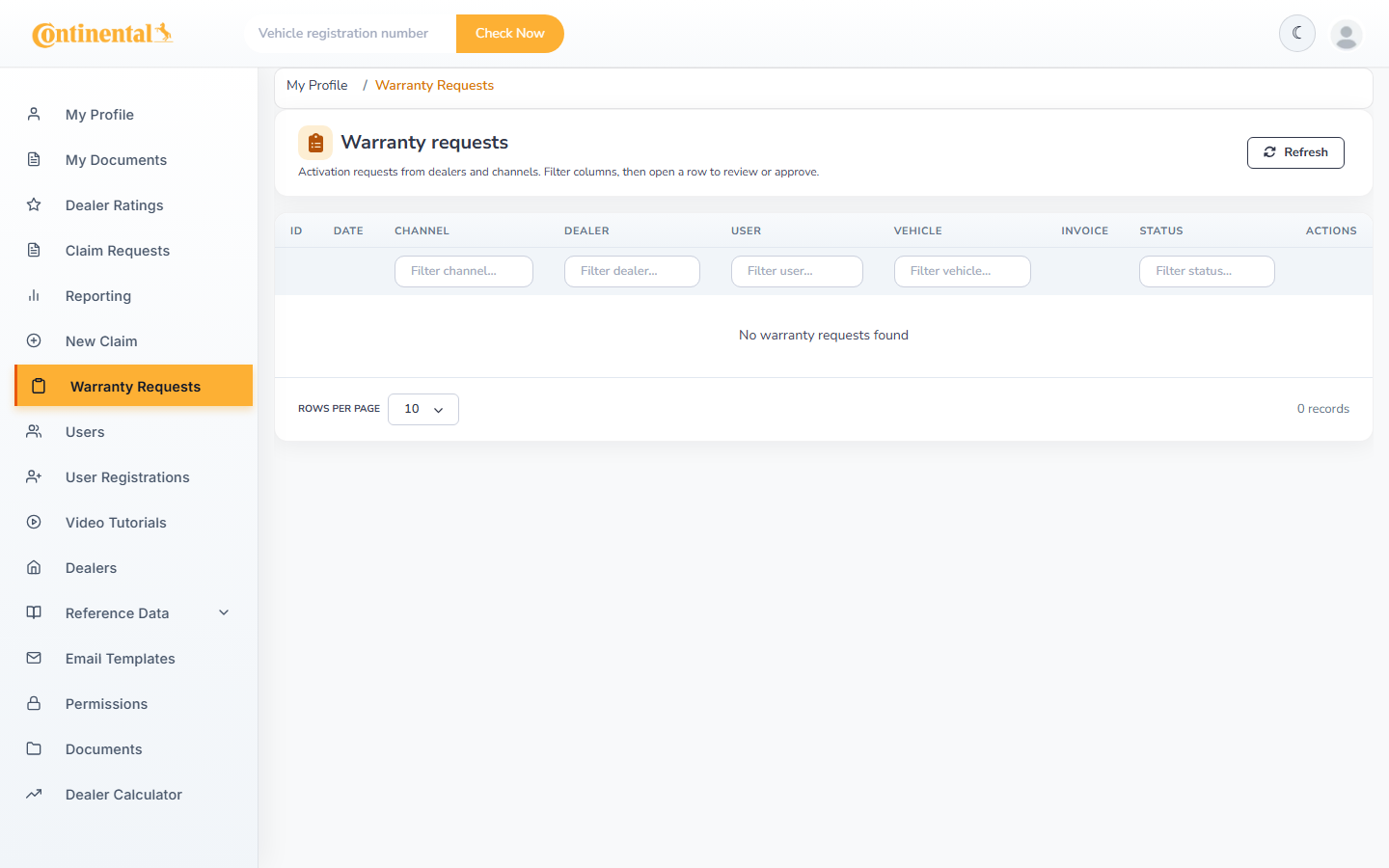Viewport: 1389px width, 868px height.
Task: Click the My Profile breadcrumb link
Action: (316, 85)
